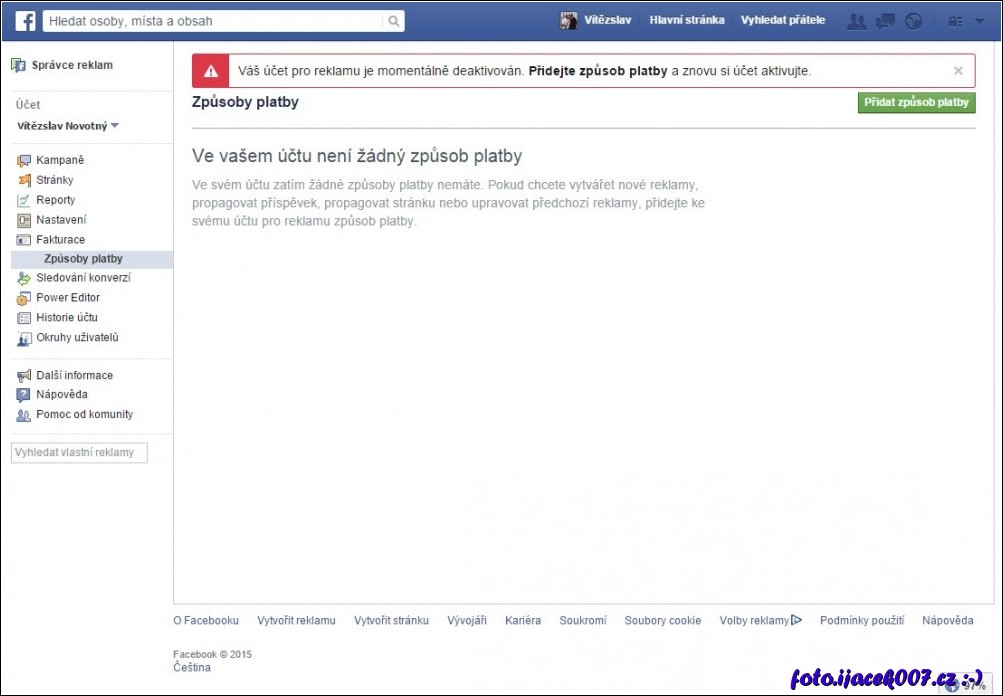The height and width of the screenshot is (696, 1003).
Task: Dismiss the deactivated account warning banner
Action: tap(958, 71)
